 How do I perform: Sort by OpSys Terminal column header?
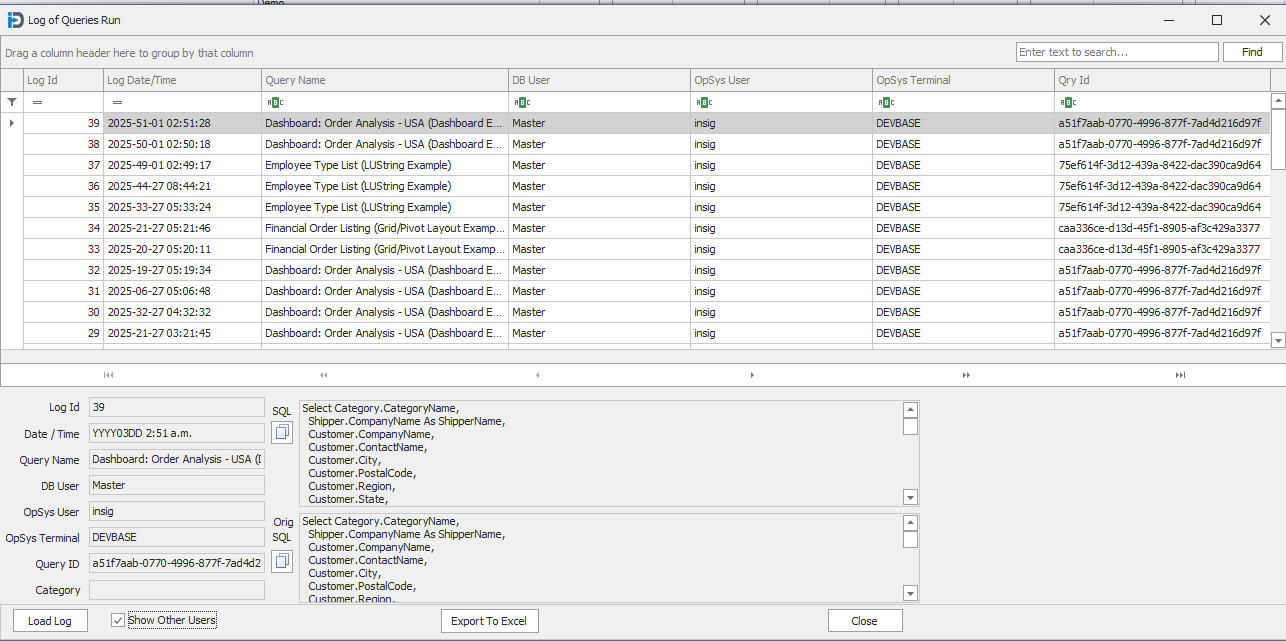tap(962, 80)
